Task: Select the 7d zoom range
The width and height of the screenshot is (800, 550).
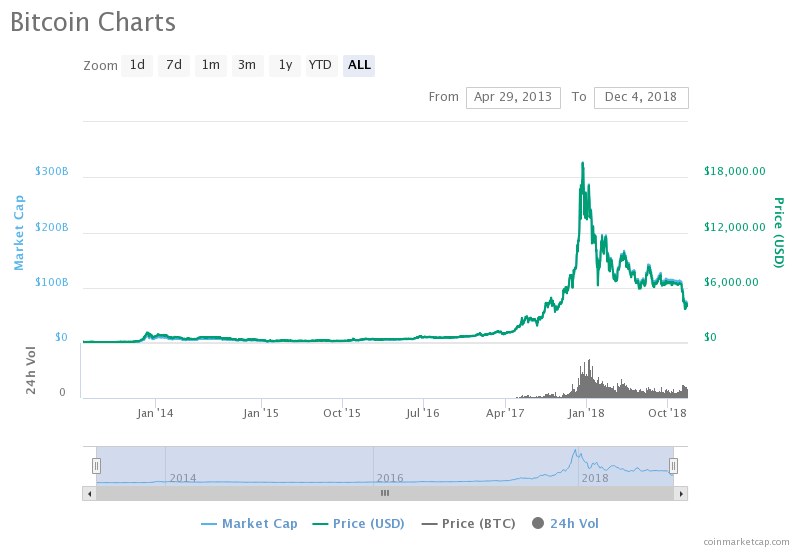Action: pyautogui.click(x=174, y=65)
